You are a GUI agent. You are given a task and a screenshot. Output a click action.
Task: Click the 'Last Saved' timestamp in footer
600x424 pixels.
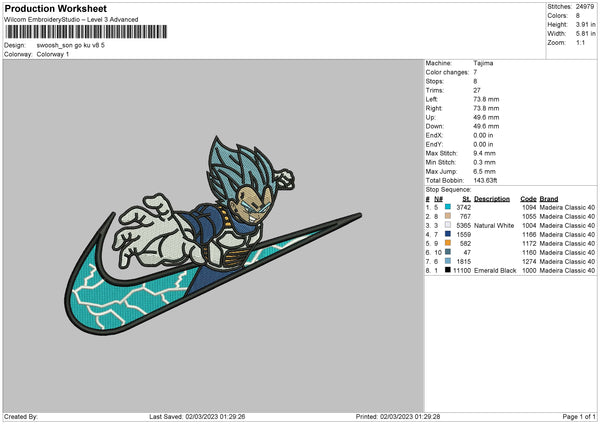[x=197, y=417]
